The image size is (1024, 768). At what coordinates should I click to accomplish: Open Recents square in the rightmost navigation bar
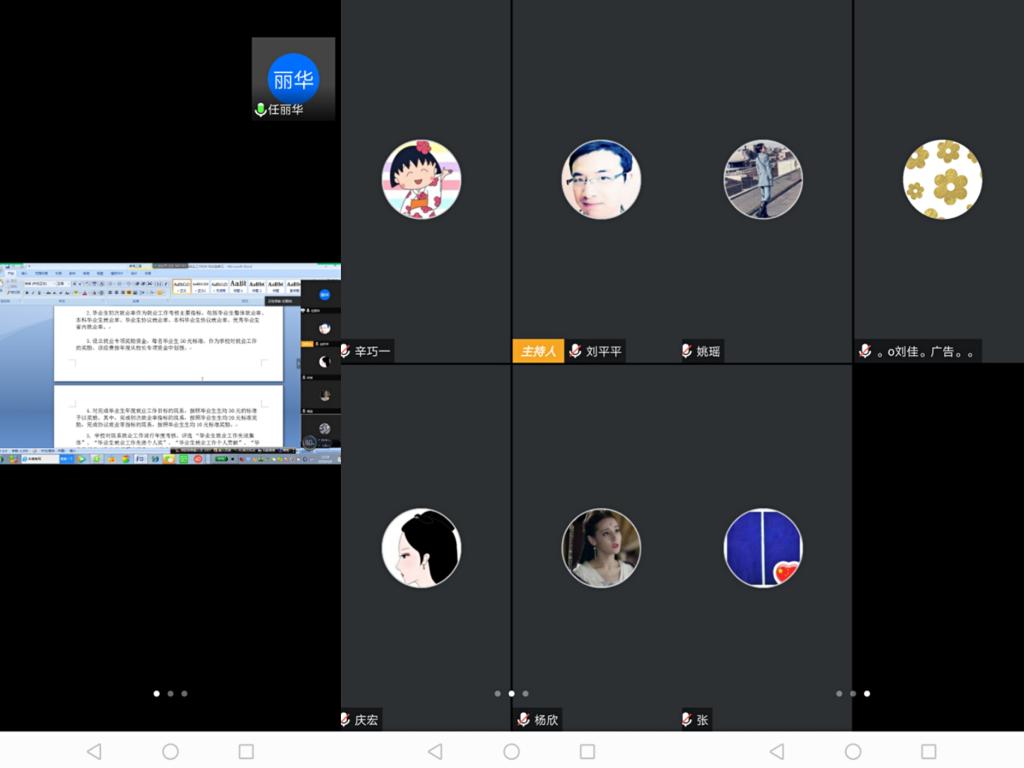pyautogui.click(x=929, y=751)
